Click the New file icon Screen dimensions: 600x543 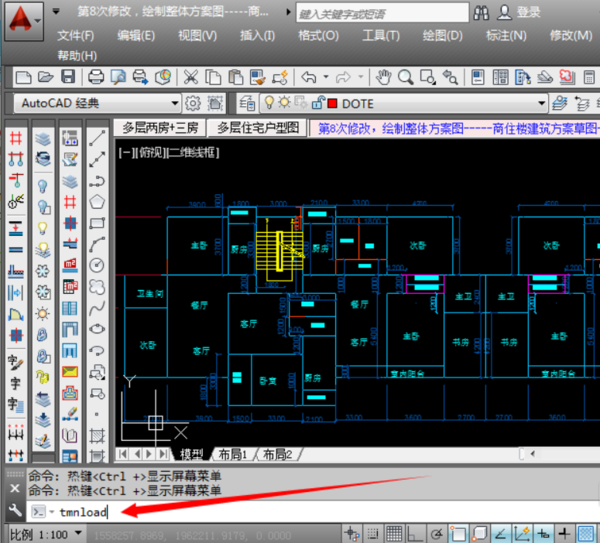coord(24,77)
